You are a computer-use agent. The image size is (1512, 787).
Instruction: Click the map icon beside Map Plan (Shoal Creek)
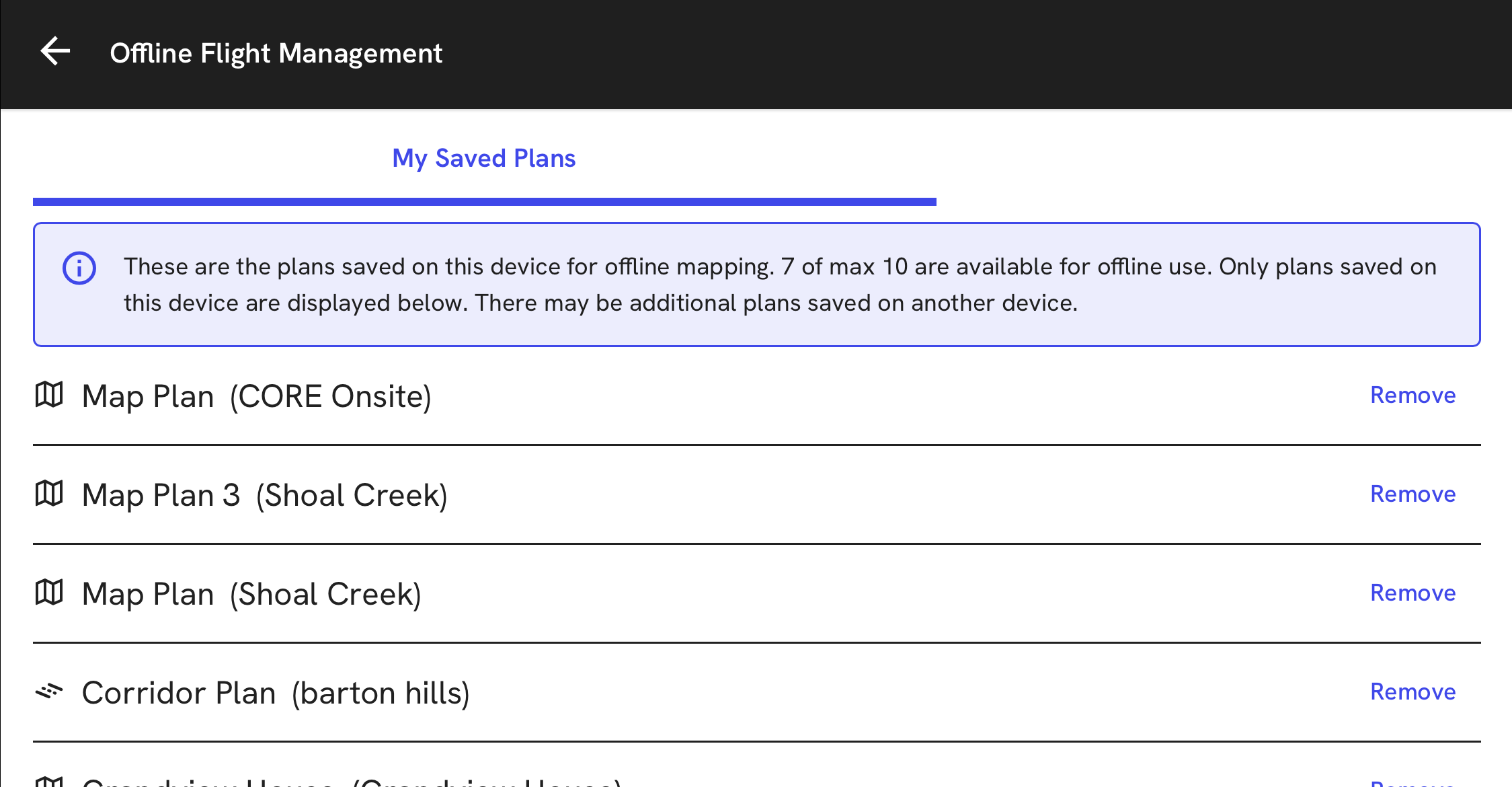tap(50, 593)
